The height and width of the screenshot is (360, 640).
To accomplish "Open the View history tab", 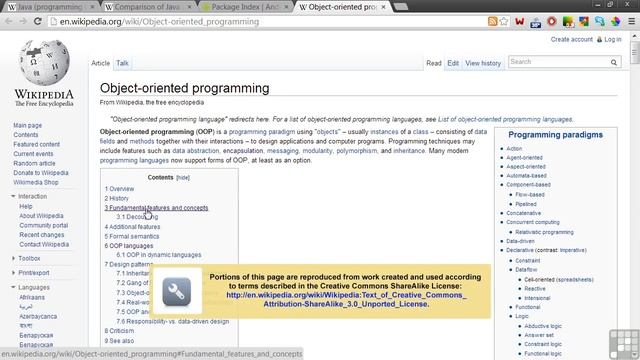I will (x=483, y=63).
